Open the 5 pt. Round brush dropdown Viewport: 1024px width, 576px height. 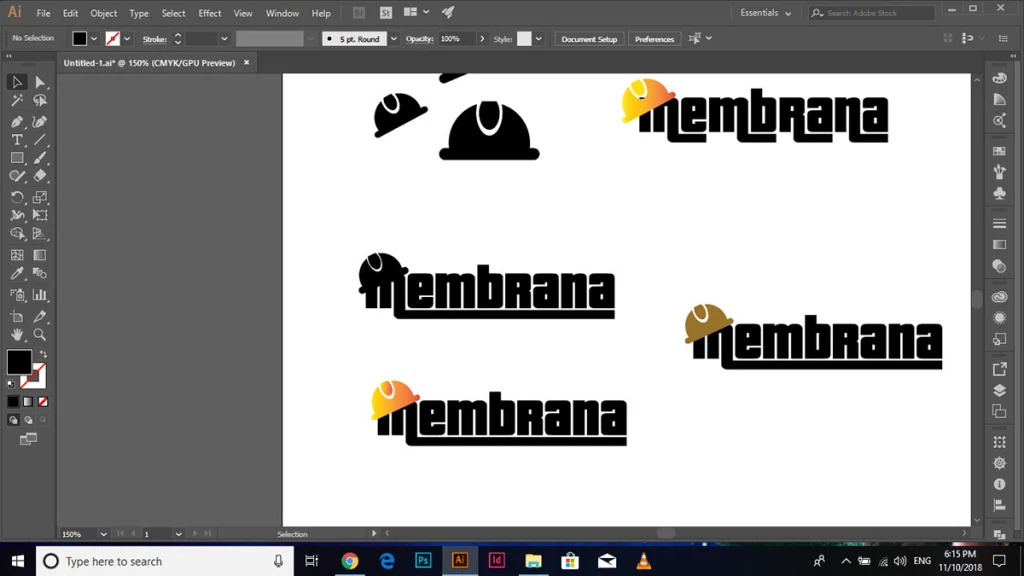coord(394,39)
